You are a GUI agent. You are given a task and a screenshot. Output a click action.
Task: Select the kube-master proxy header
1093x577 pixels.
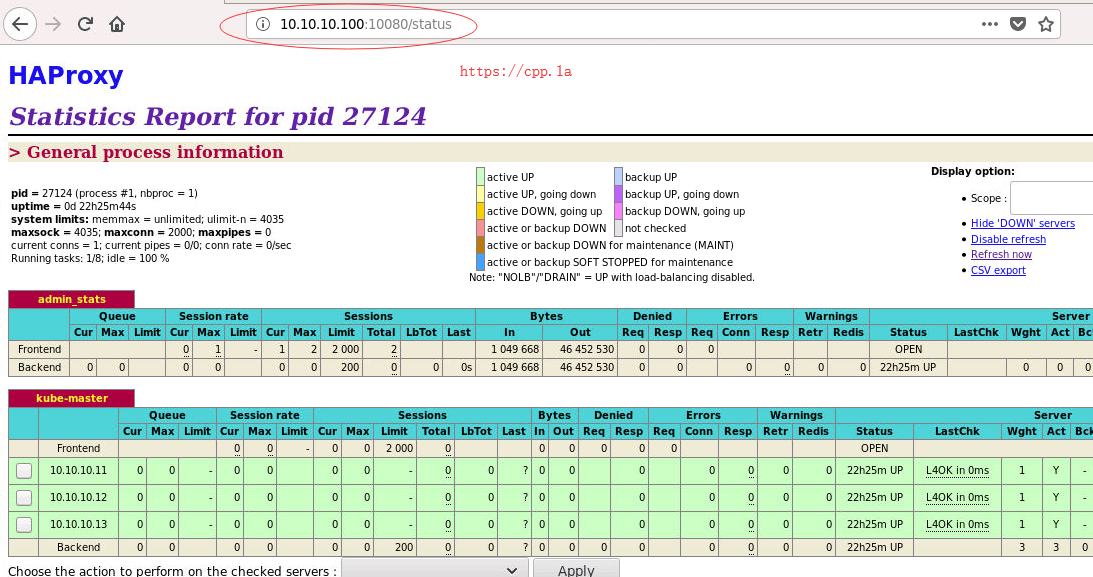coord(72,398)
